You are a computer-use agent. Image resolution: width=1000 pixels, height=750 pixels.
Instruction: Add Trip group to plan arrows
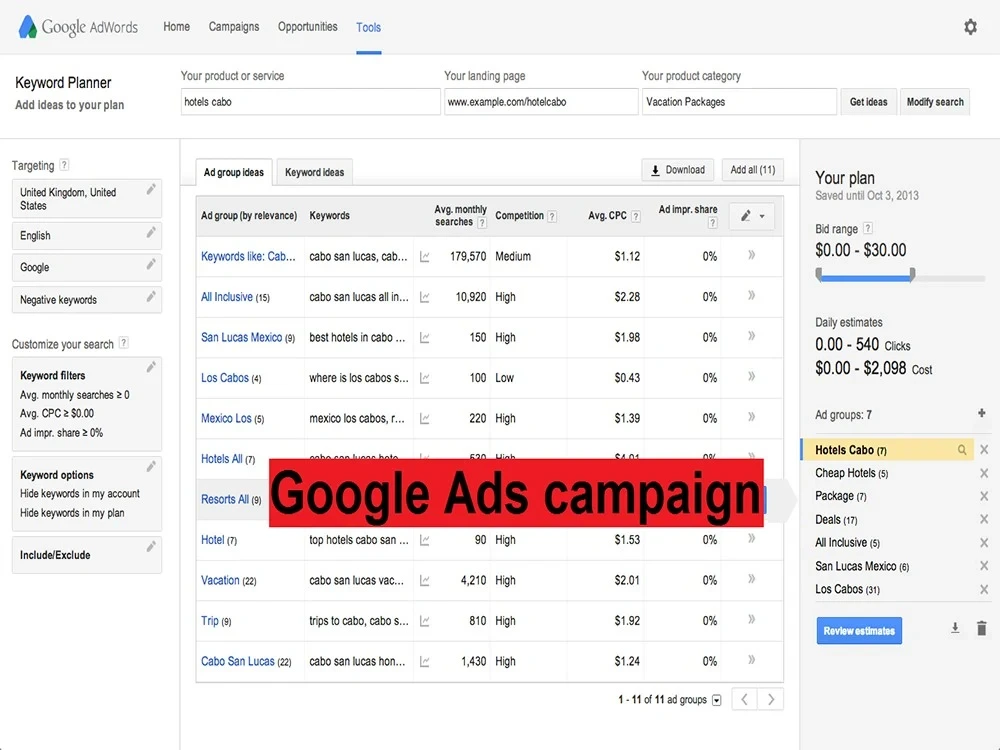(752, 619)
